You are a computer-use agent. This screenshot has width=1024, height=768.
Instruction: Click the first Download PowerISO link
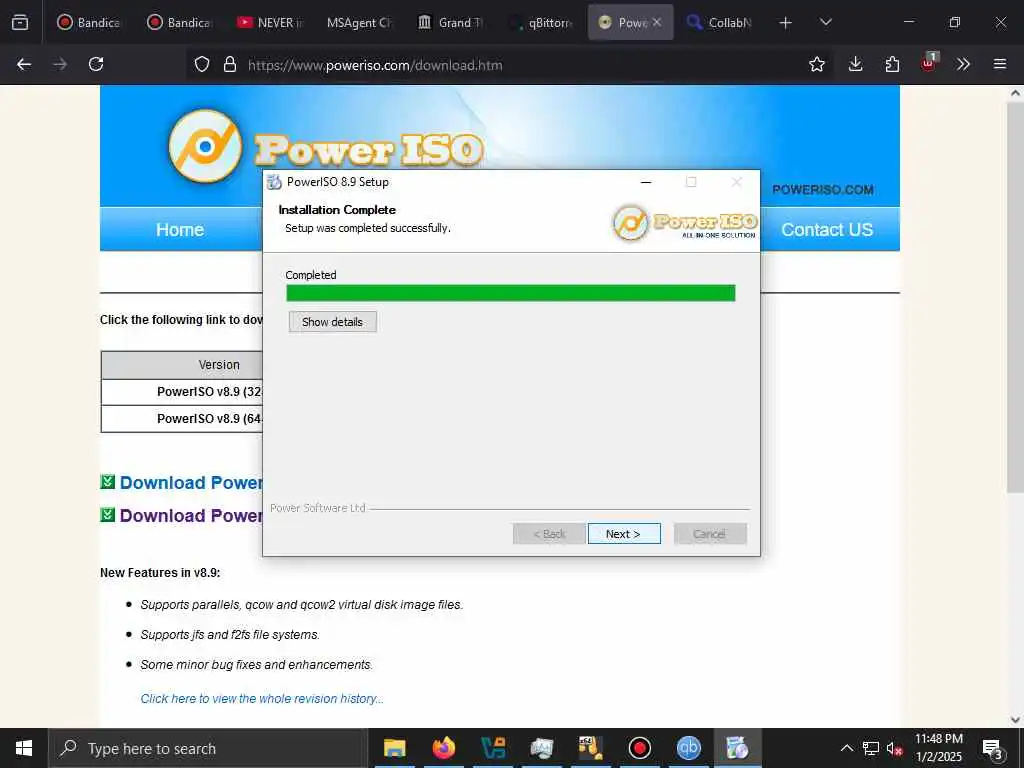[x=191, y=483]
